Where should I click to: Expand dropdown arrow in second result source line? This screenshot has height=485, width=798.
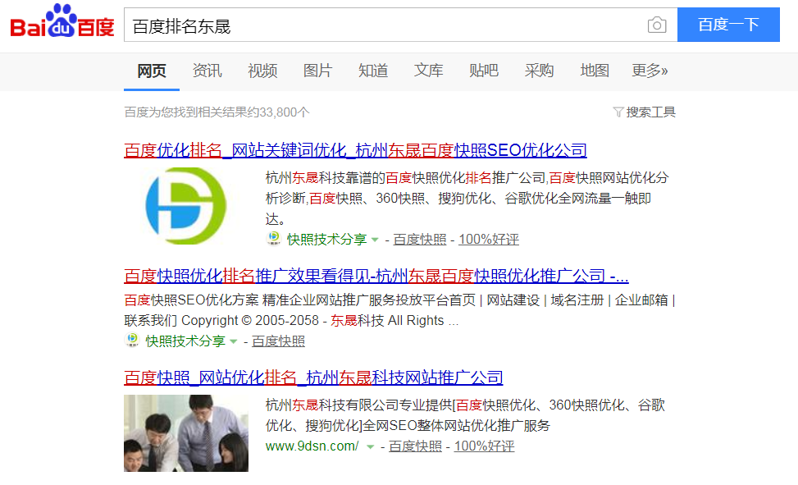(x=234, y=341)
